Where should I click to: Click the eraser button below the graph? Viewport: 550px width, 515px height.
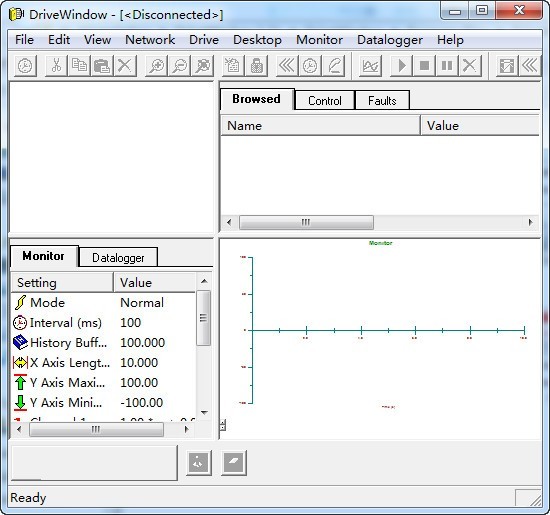pos(234,463)
